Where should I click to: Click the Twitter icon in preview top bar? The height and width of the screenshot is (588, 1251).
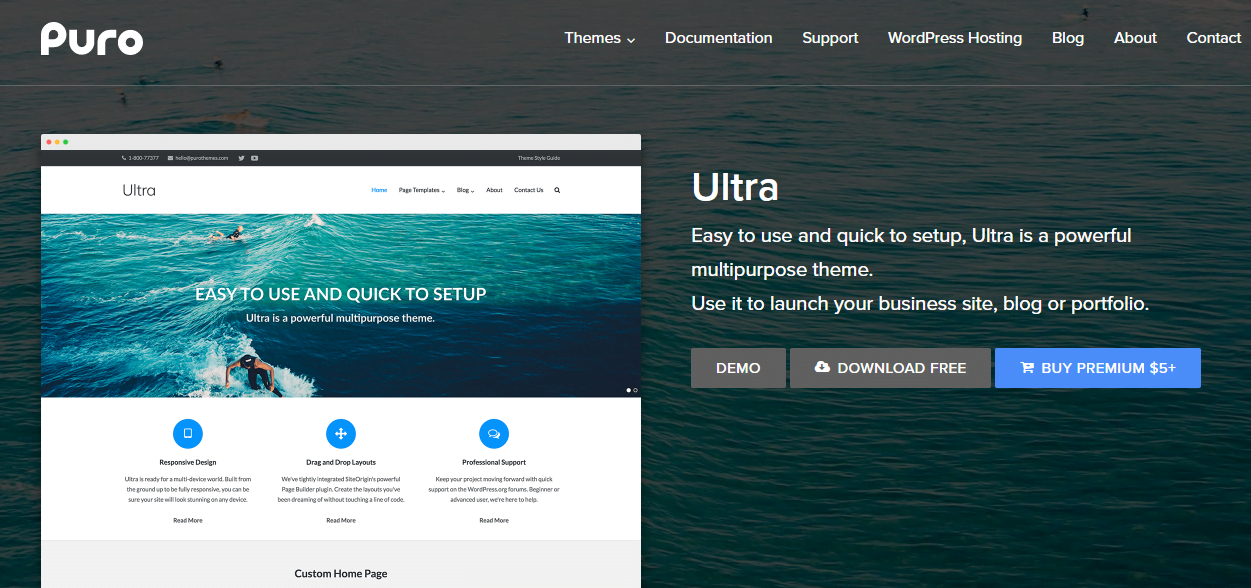click(241, 158)
